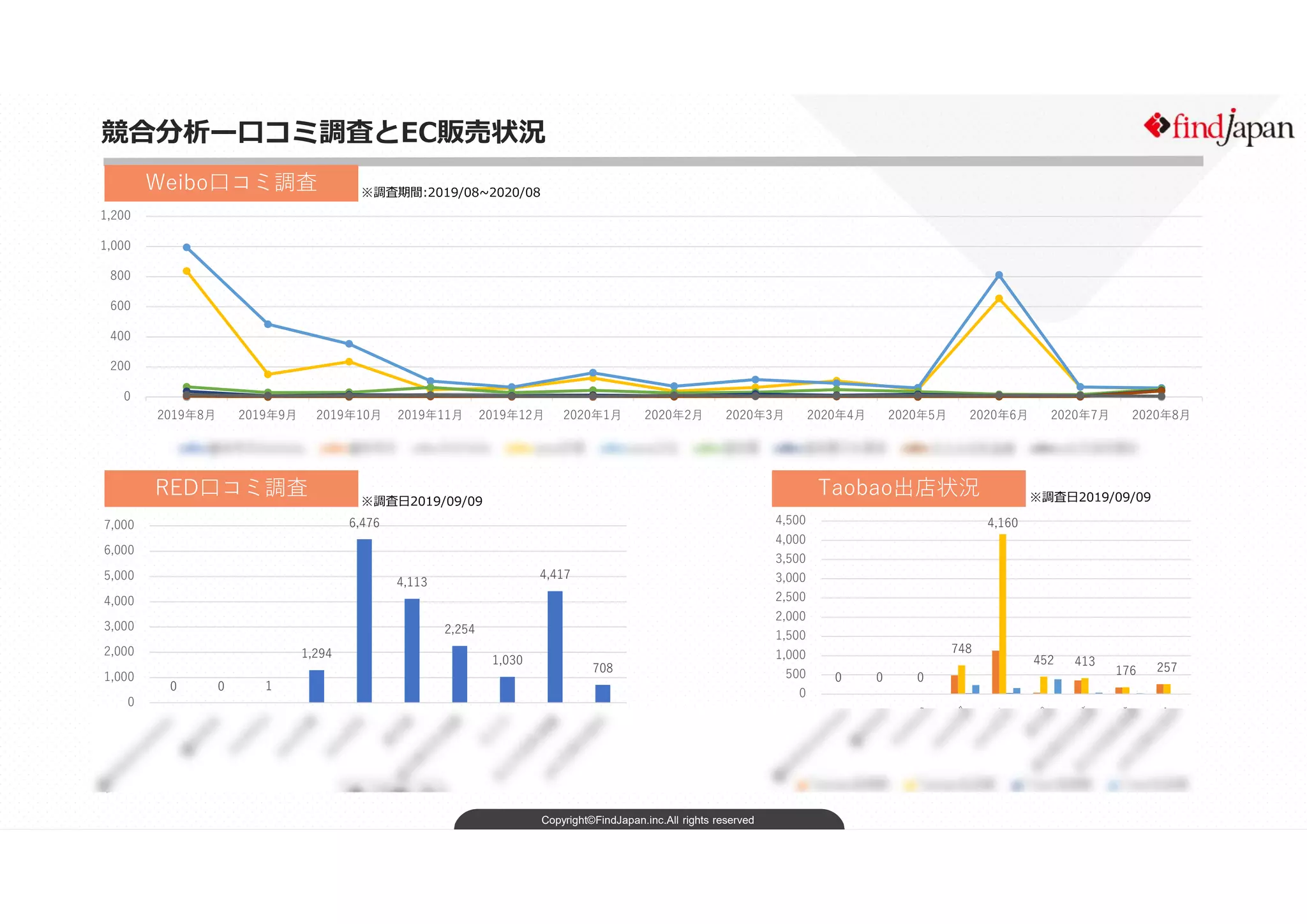Click the RED bar labeled 4,113
The width and height of the screenshot is (1307, 924).
coord(412,650)
